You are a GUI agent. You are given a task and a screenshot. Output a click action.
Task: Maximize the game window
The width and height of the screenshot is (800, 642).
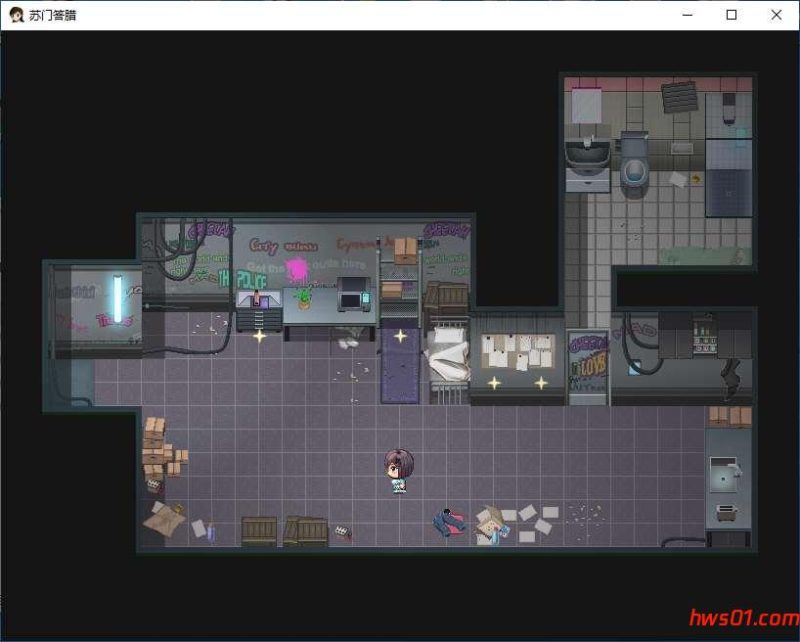(731, 15)
